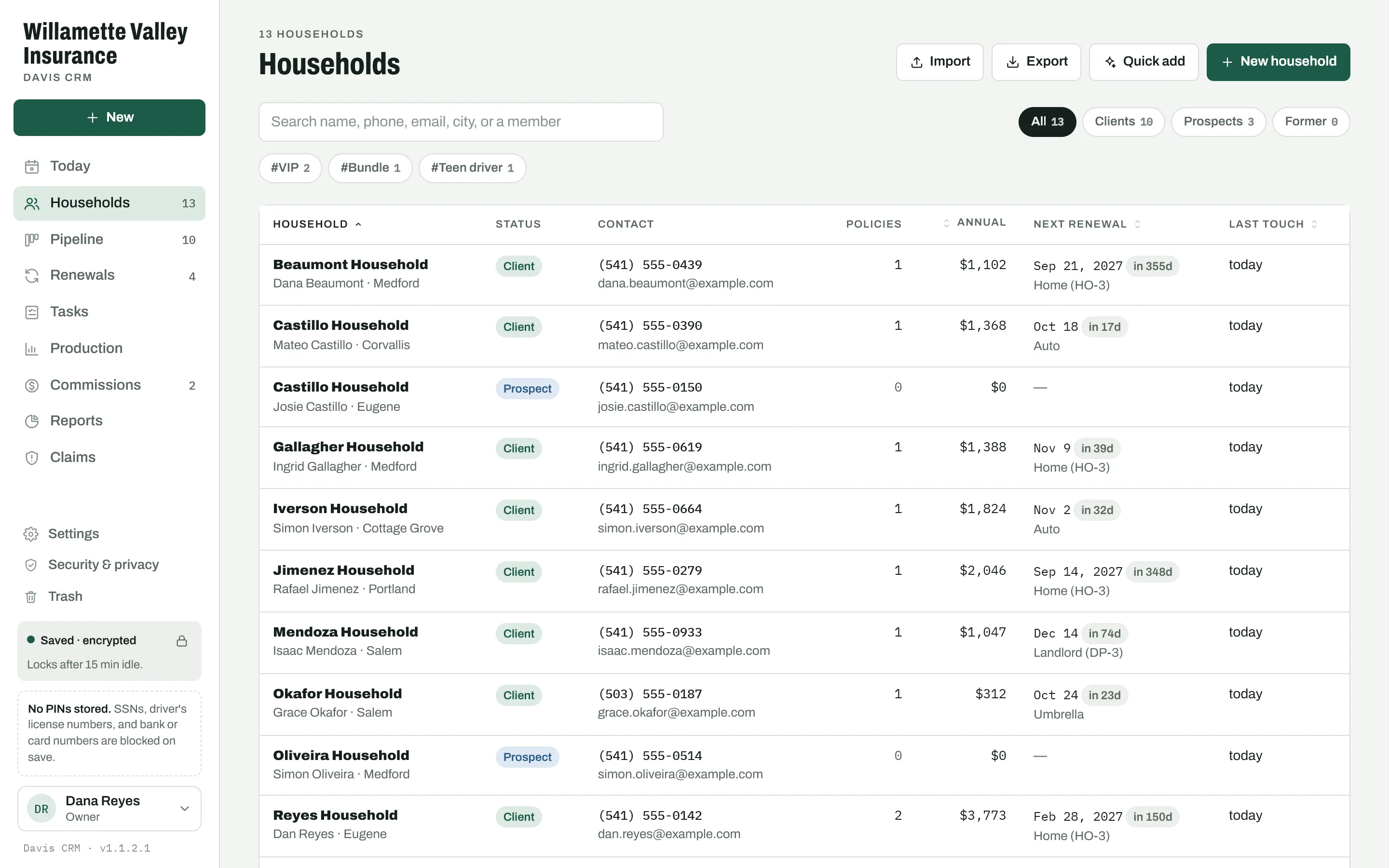This screenshot has height=868, width=1389.
Task: Click the lock icon in Saved encrypted box
Action: point(182,641)
